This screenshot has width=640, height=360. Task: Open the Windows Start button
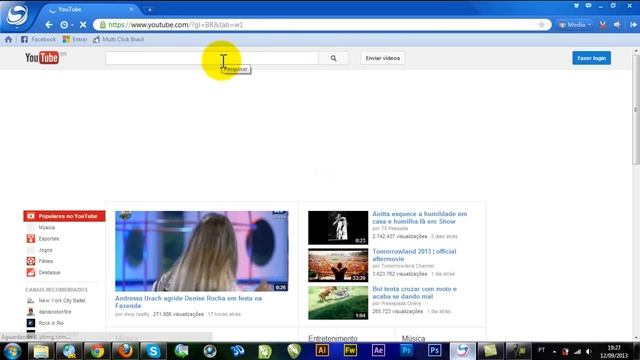pos(12,351)
